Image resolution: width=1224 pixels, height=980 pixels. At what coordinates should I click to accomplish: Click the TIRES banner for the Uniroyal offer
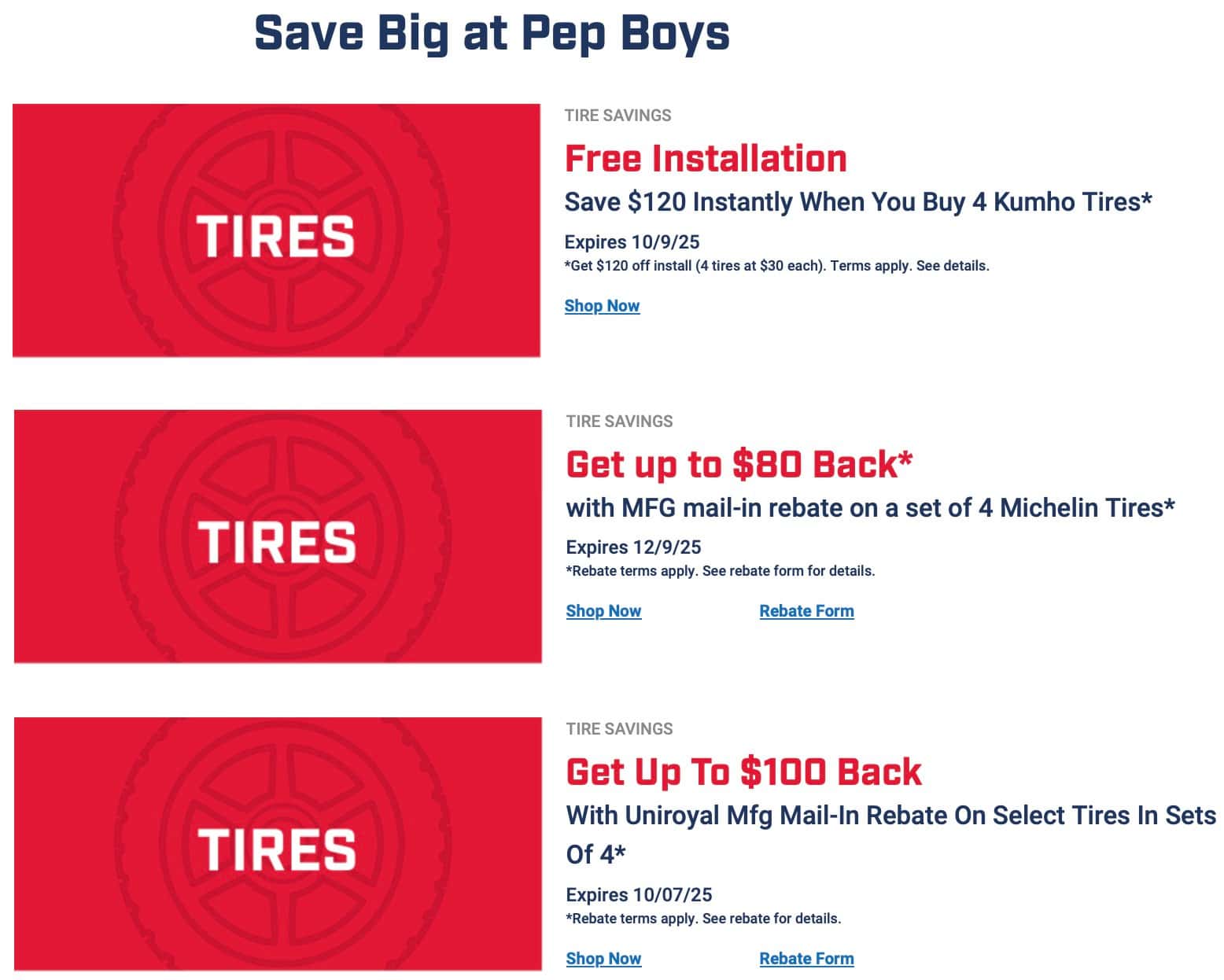(278, 844)
